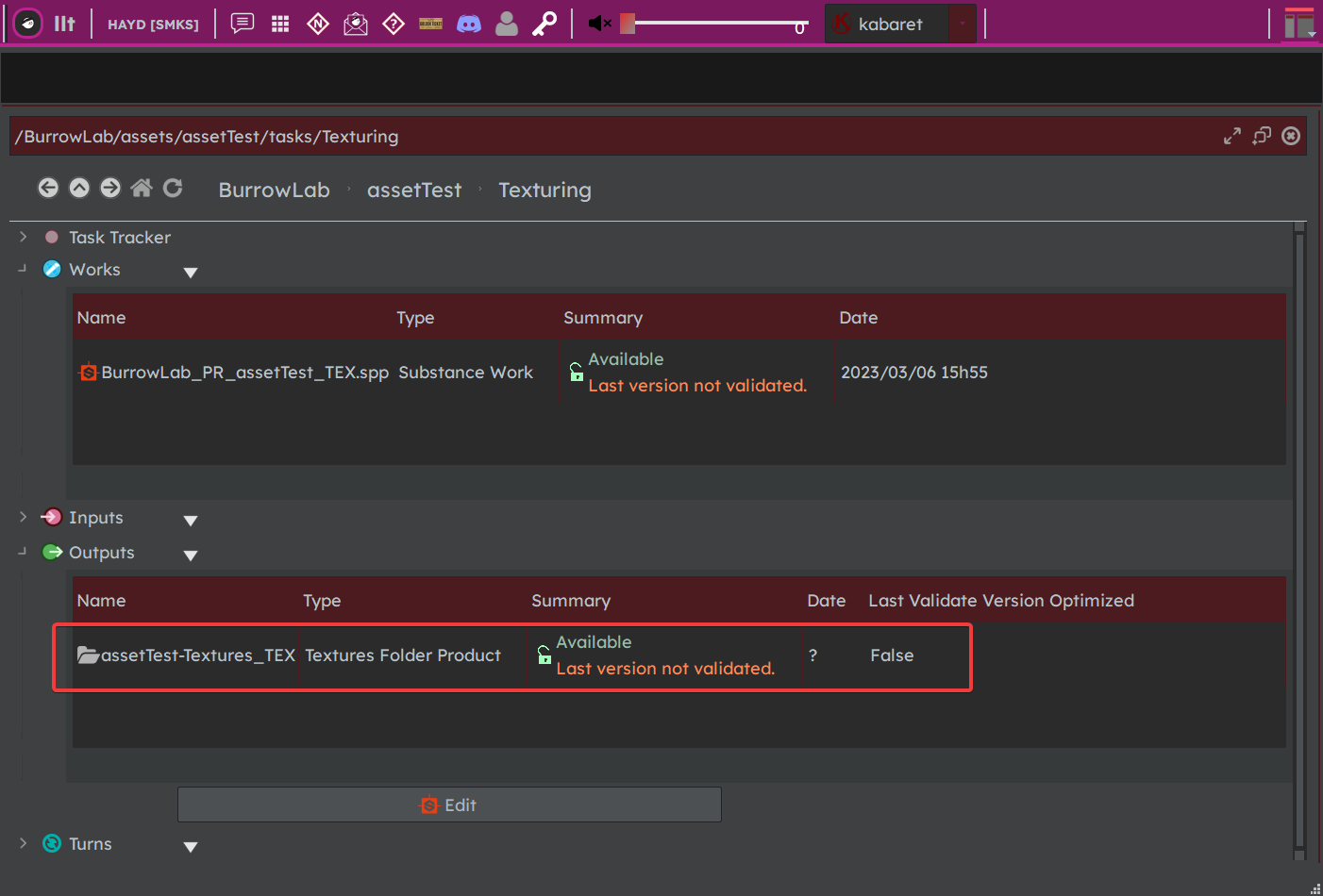Go back with the left arrow icon

(48, 188)
